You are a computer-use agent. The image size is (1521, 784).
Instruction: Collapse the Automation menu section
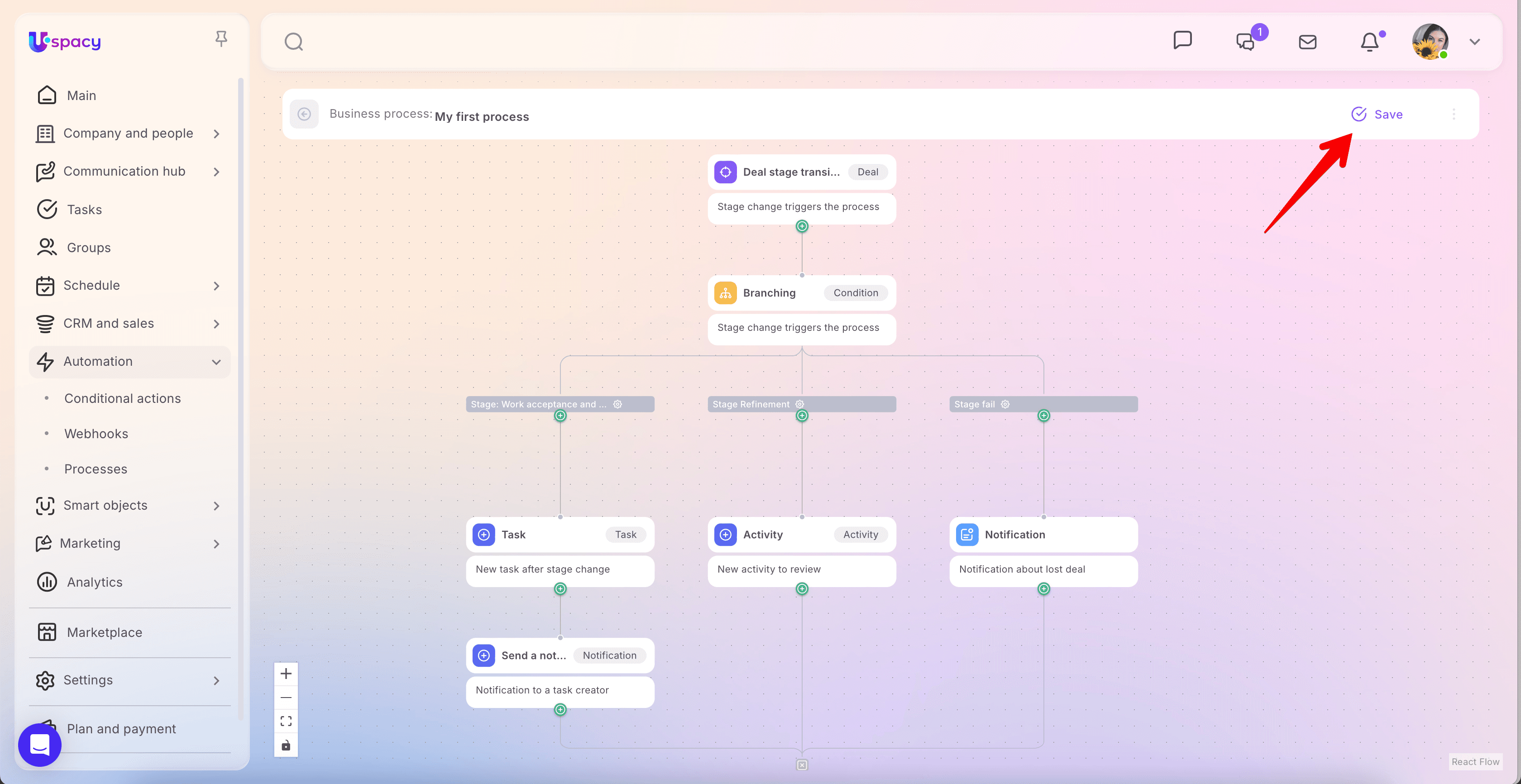(x=216, y=362)
